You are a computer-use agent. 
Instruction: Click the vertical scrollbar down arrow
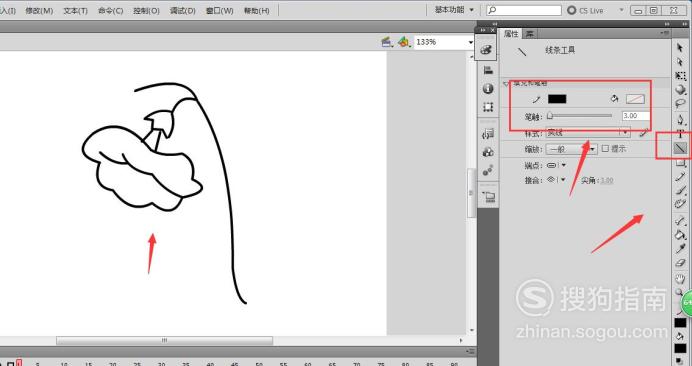tap(472, 330)
